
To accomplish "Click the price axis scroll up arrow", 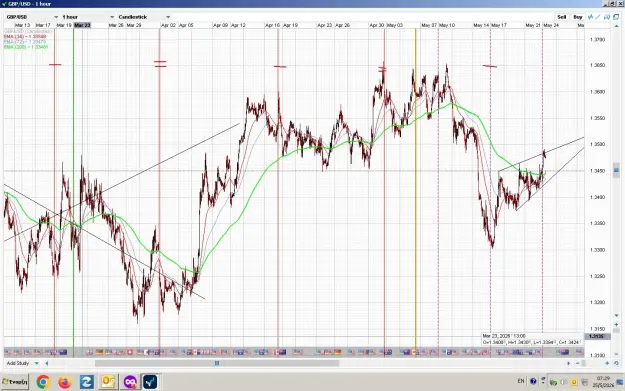I will [616, 26].
